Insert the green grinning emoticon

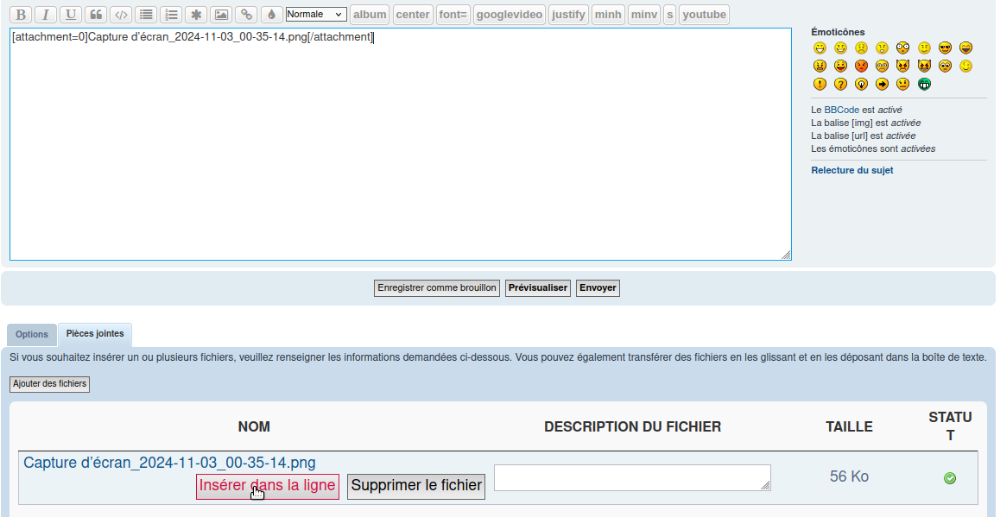[924, 84]
